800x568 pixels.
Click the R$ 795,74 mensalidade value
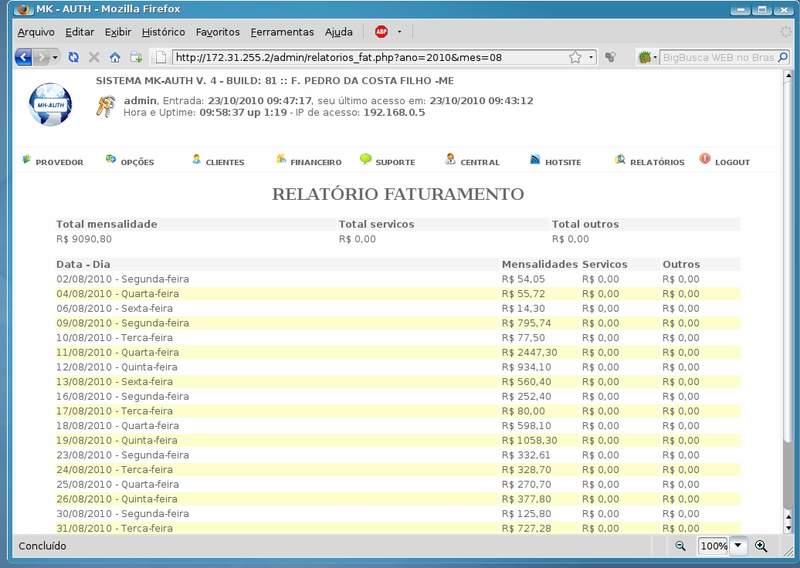[x=526, y=323]
